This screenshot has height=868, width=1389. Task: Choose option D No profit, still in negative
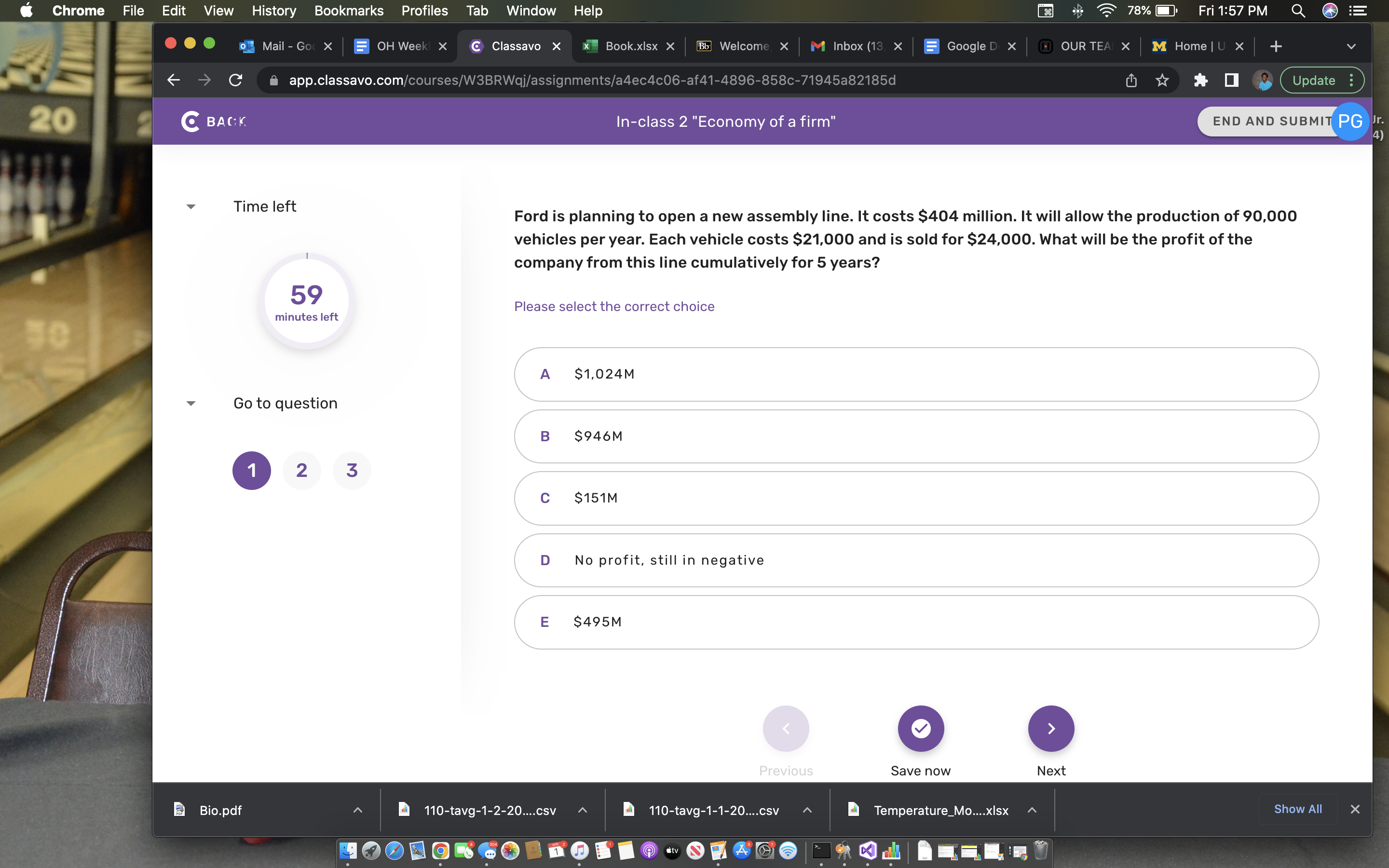tap(915, 560)
